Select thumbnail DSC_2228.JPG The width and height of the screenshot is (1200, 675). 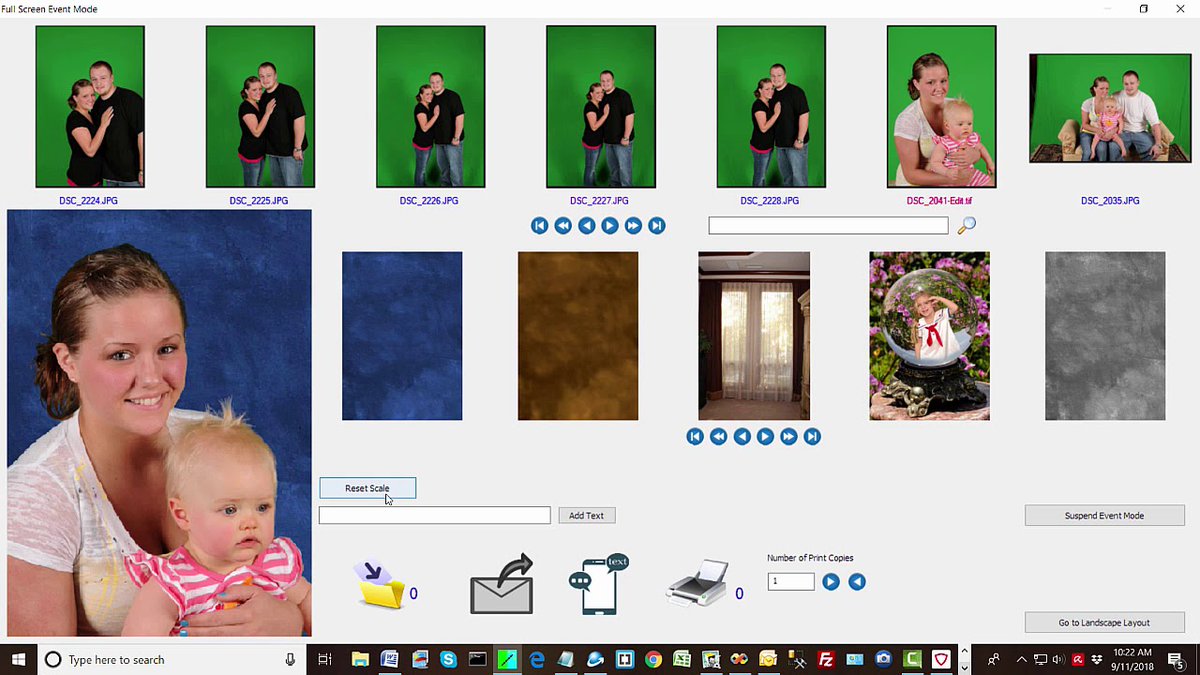click(x=771, y=107)
